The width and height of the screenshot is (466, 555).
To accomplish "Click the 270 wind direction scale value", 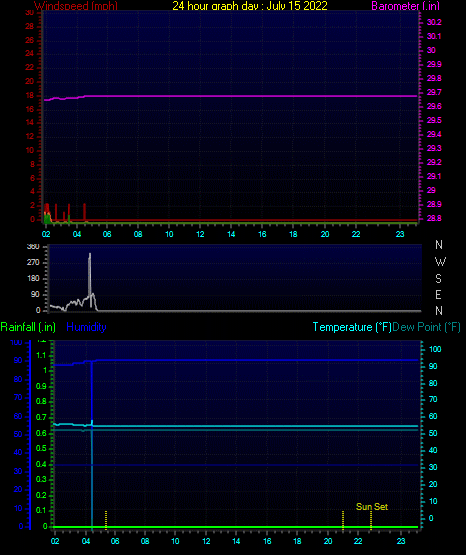I will click(33, 262).
